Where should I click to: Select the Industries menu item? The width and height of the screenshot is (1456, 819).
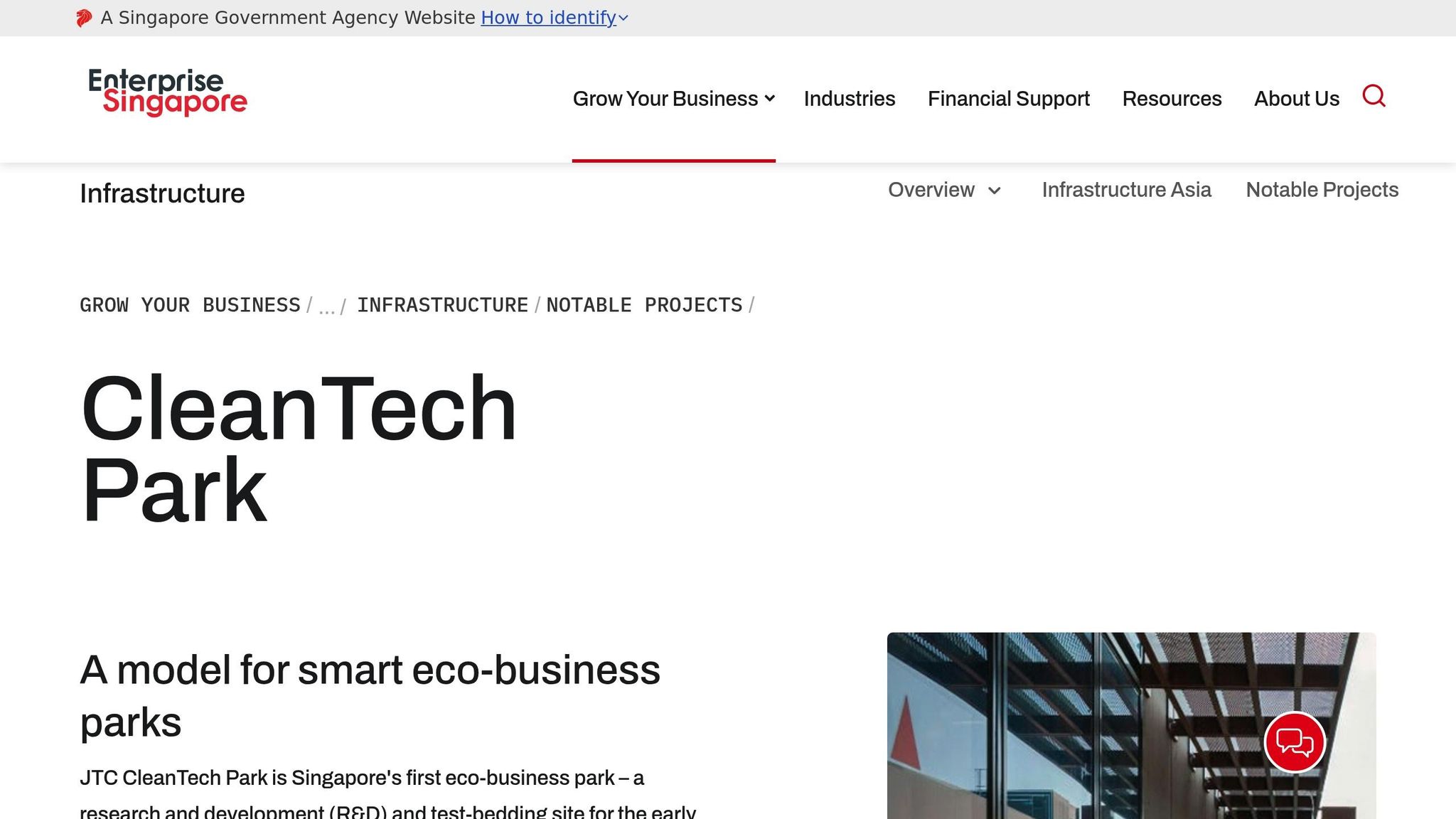point(849,99)
